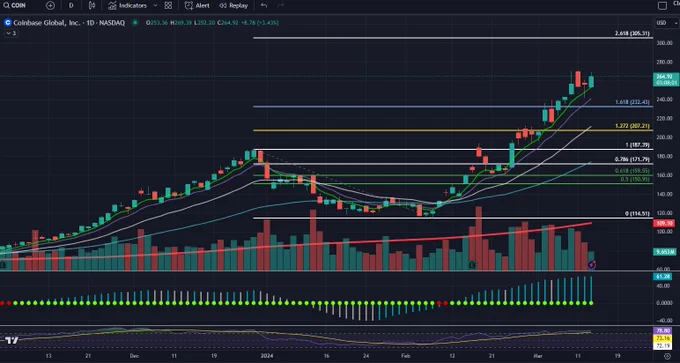Click the 1D NASDAQ text in legend
This screenshot has height=363, width=680.
(106, 23)
